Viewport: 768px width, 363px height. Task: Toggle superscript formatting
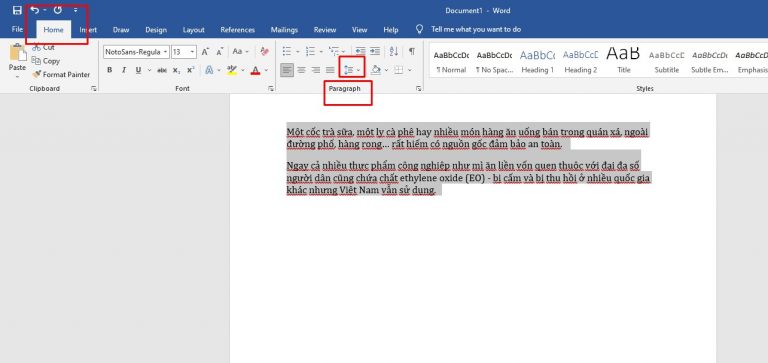click(x=191, y=70)
